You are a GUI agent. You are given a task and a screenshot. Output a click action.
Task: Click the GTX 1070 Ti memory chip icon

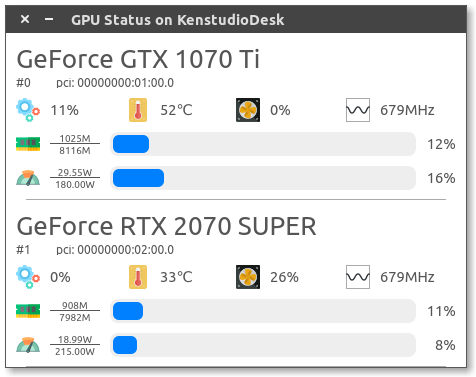pos(28,144)
